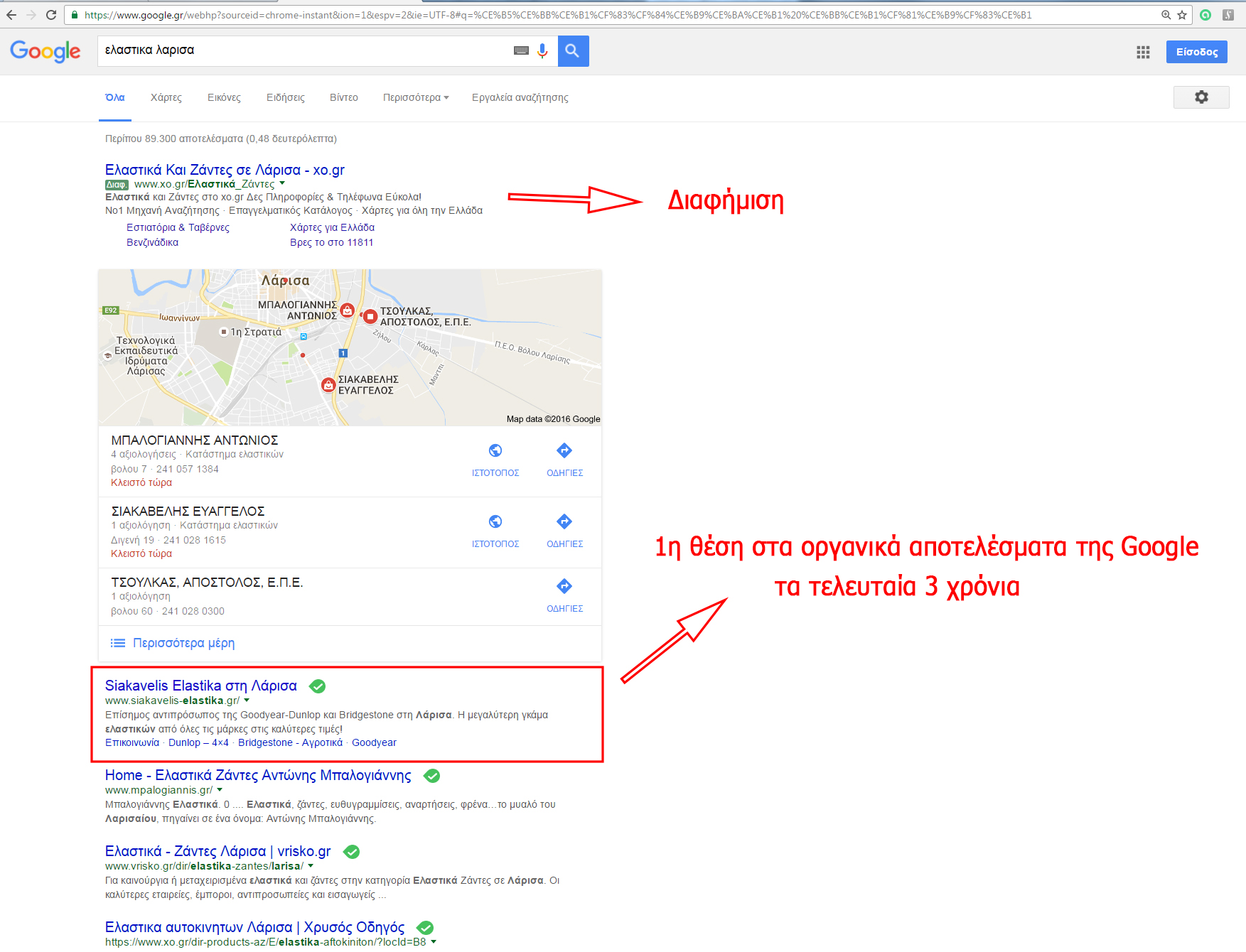Screen dimensions: 1246x952
Task: Open the Βρες το στο 11811 sitelink
Action: (331, 242)
